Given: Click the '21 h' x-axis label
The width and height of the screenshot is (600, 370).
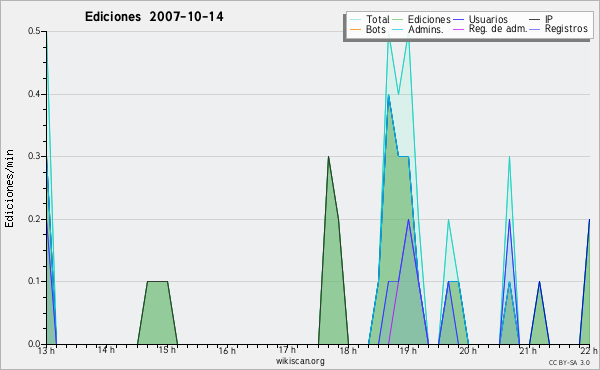Looking at the screenshot, I should pyautogui.click(x=528, y=350).
